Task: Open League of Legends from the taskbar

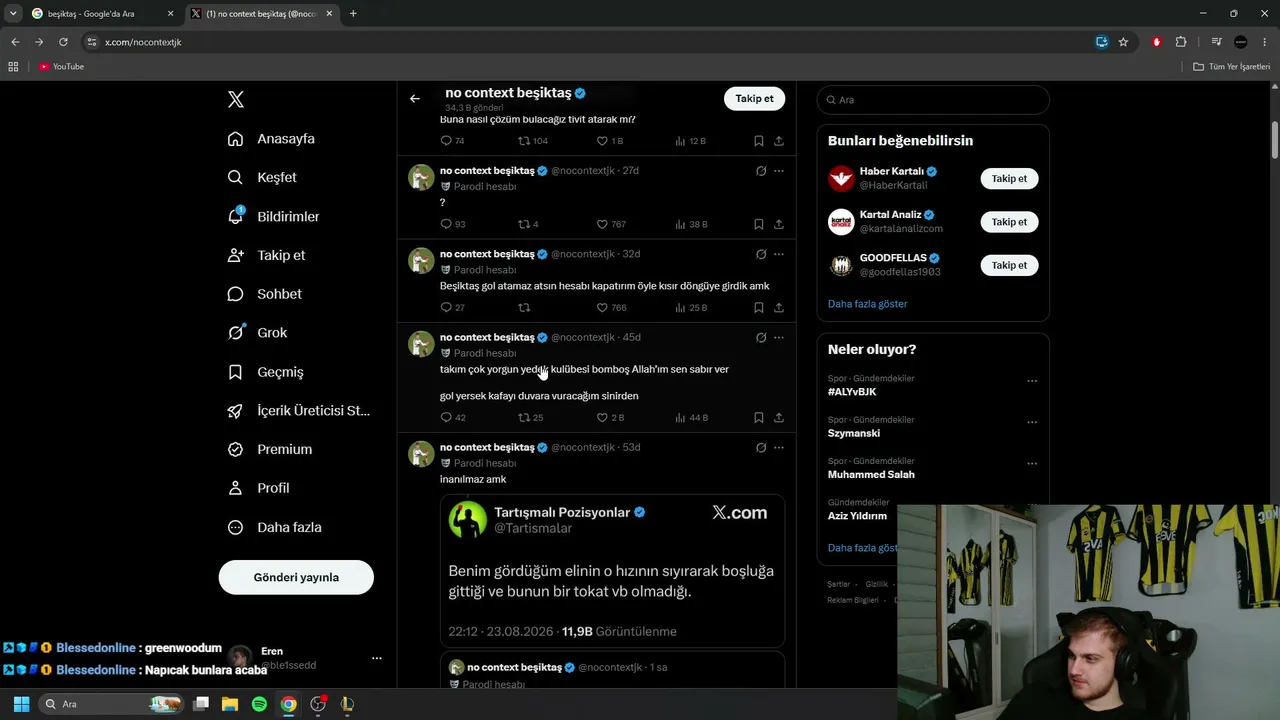Action: (x=347, y=704)
